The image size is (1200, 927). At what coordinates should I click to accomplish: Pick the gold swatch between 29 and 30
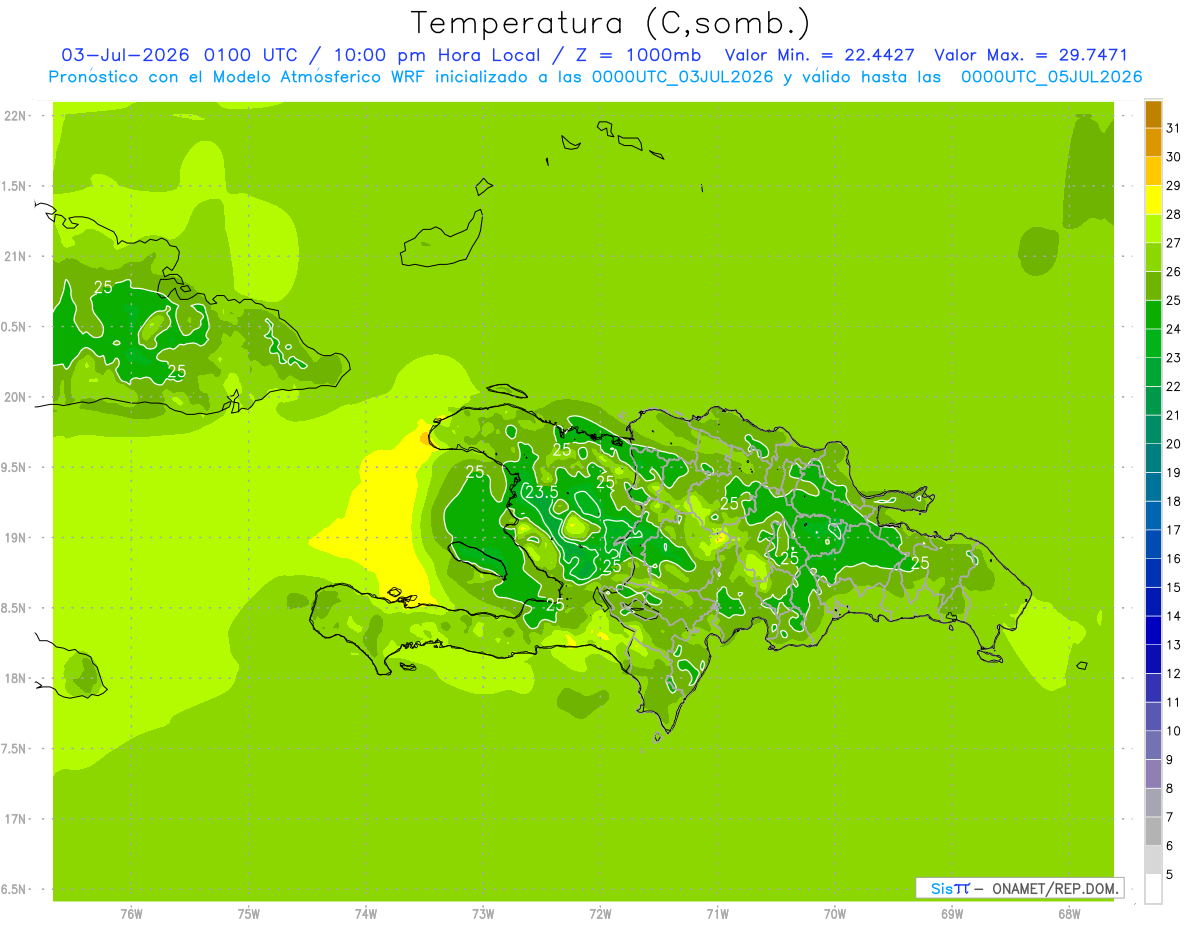coord(1153,171)
